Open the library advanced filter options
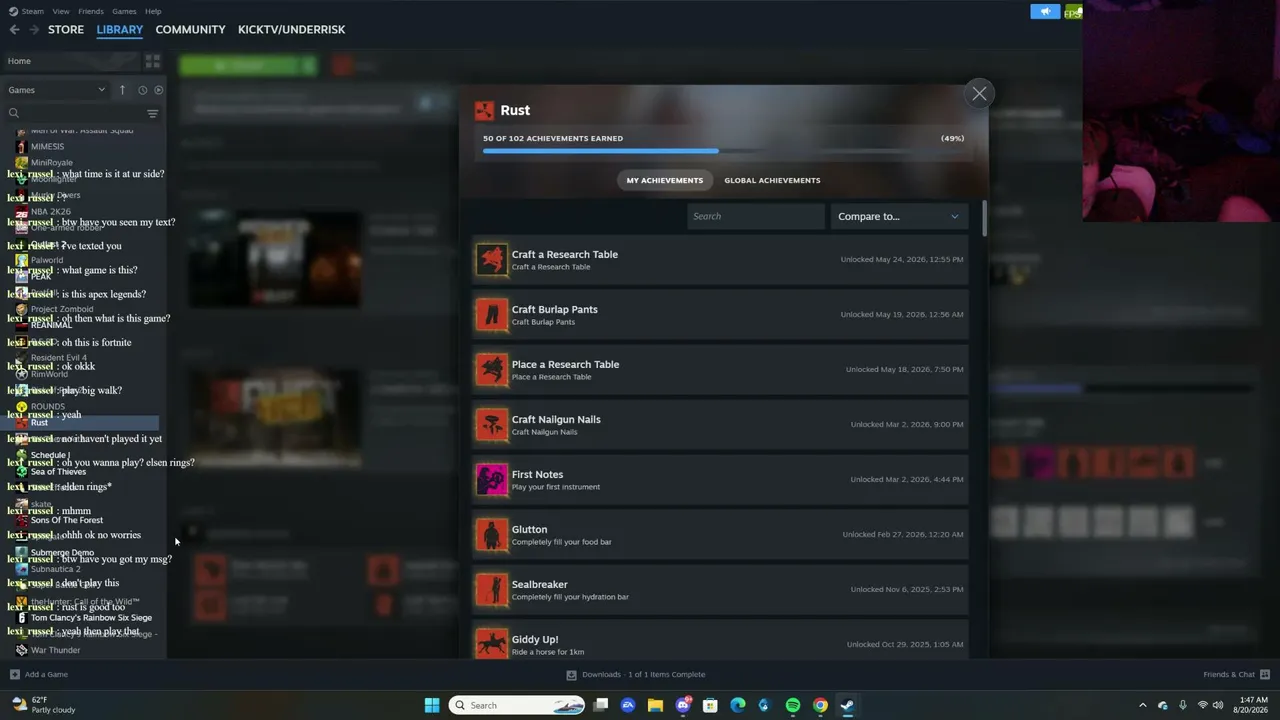Viewport: 1280px width, 720px height. tap(153, 114)
